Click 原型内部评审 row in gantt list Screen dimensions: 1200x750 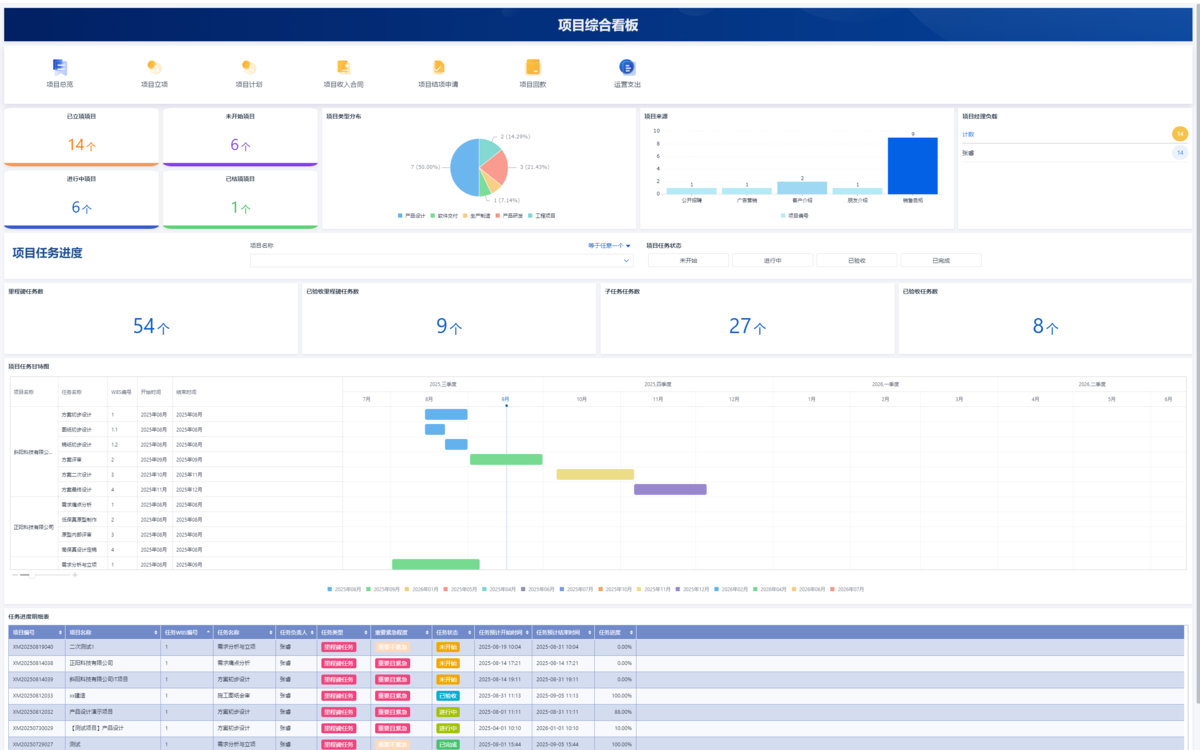coord(77,534)
